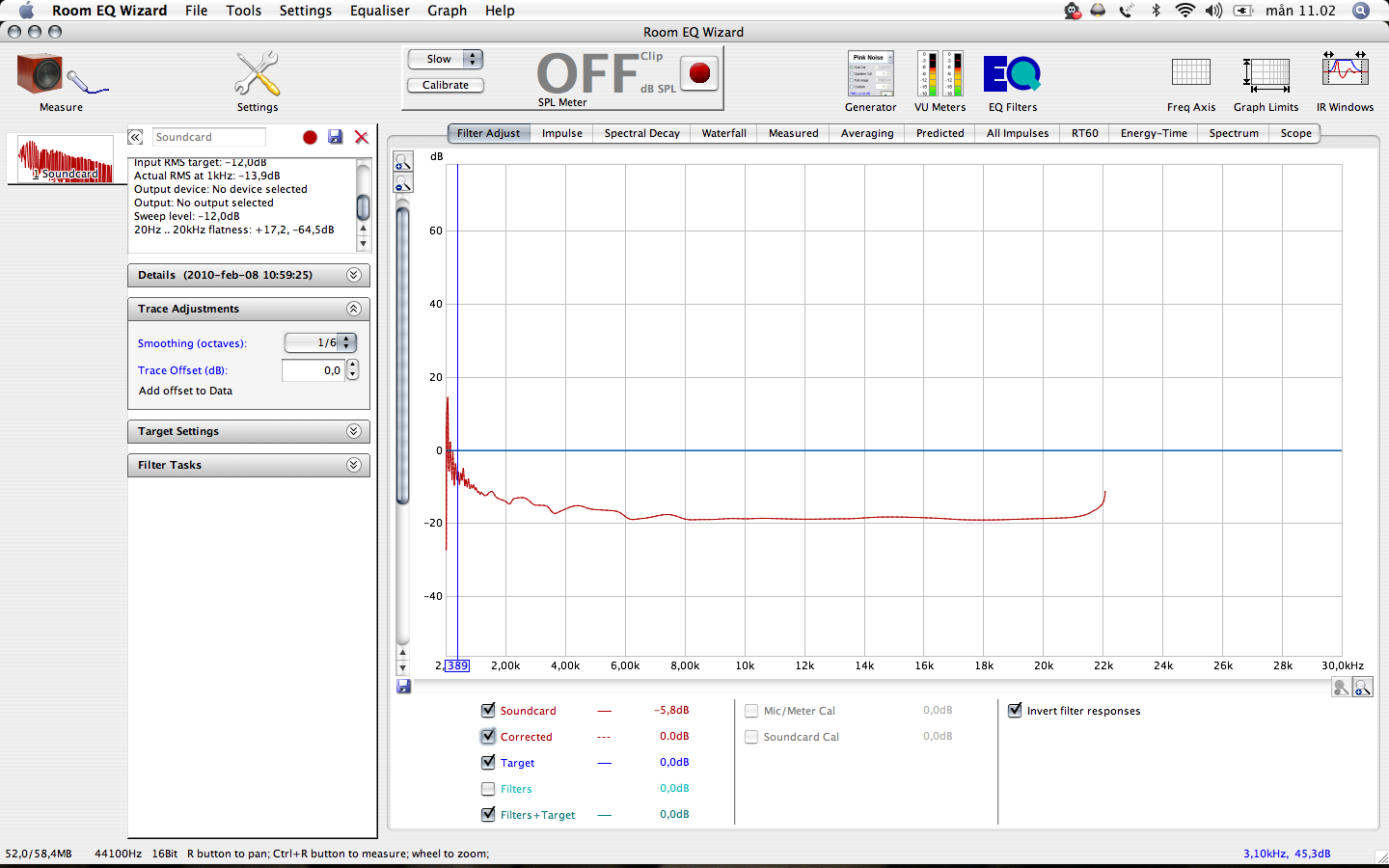
Task: Open the Tools menu
Action: pyautogui.click(x=243, y=11)
